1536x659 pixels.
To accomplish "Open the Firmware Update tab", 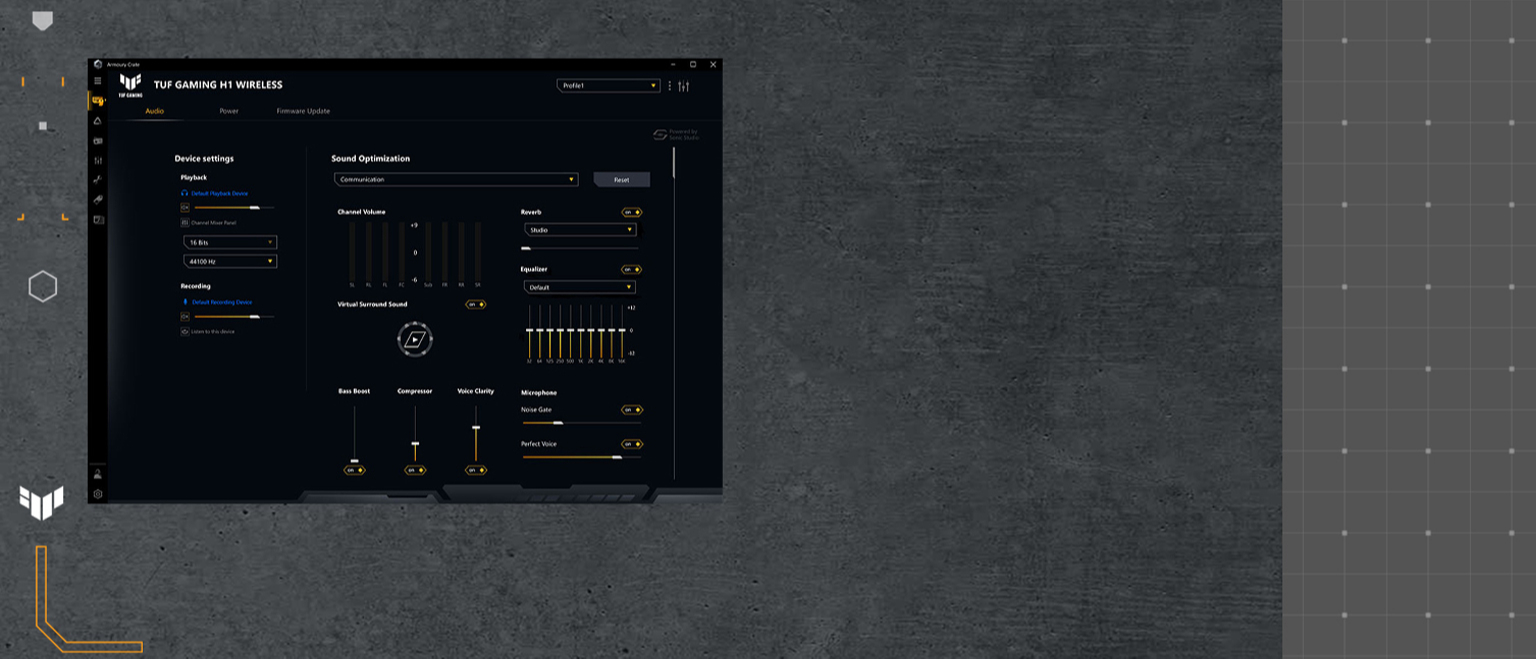I will pos(303,111).
